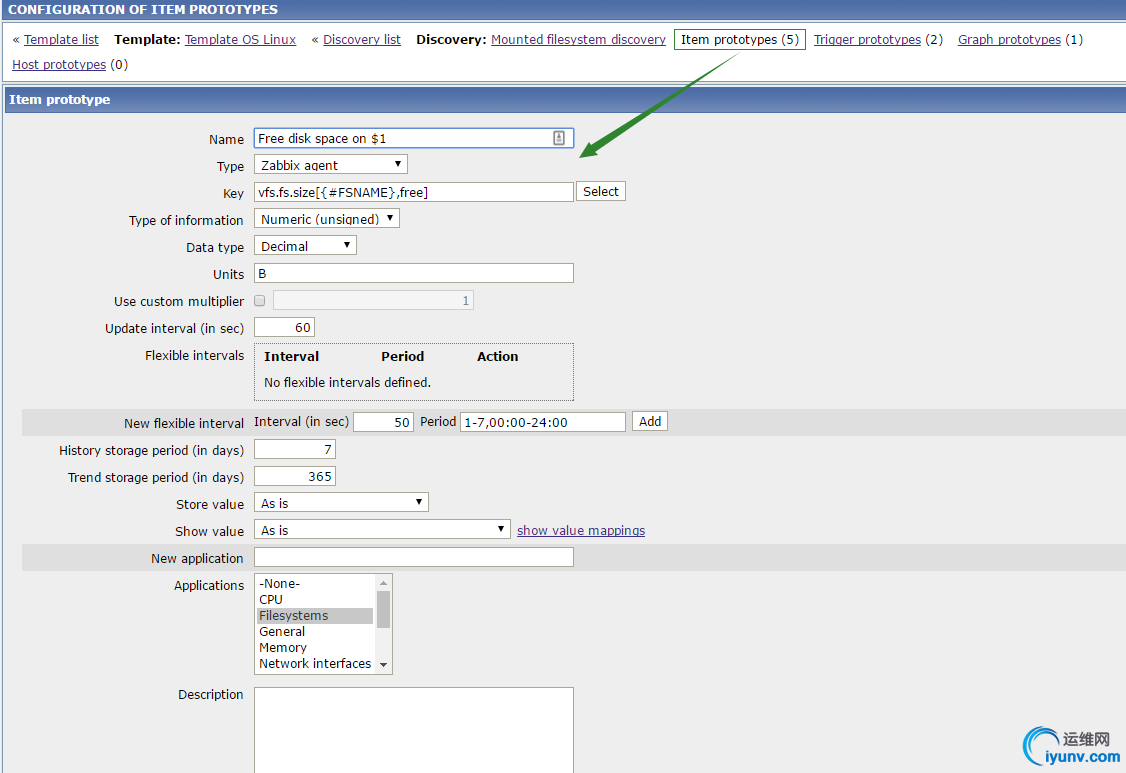This screenshot has width=1126, height=773.
Task: Edit the Trend storage period field
Action: tap(294, 476)
